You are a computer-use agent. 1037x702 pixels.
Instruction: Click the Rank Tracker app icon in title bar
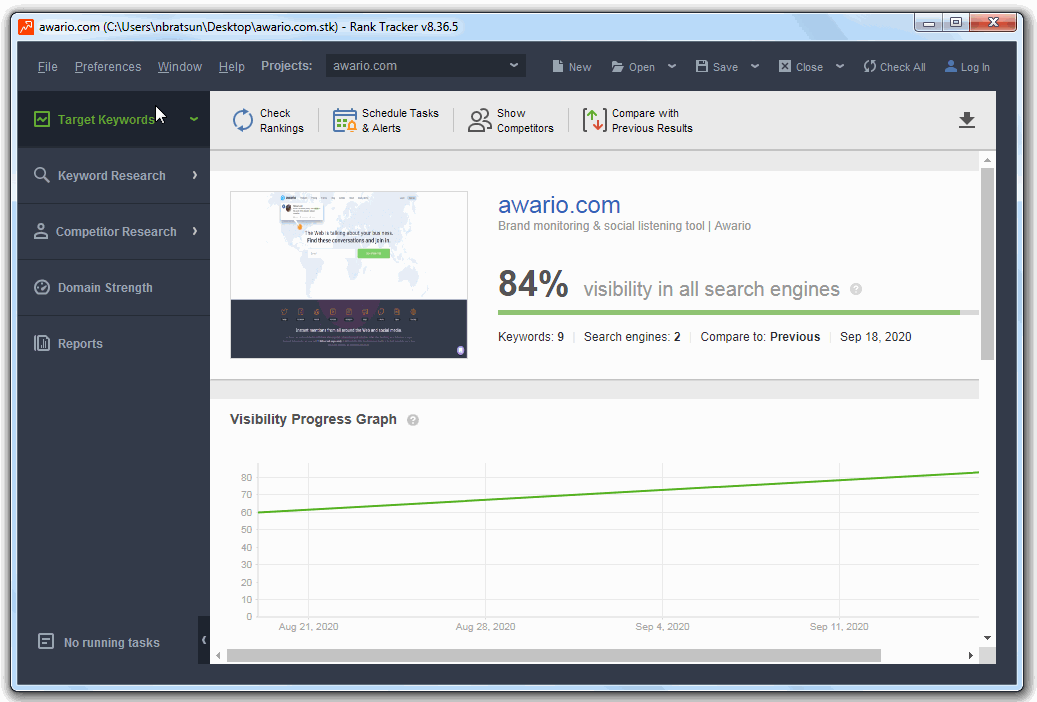coord(26,26)
